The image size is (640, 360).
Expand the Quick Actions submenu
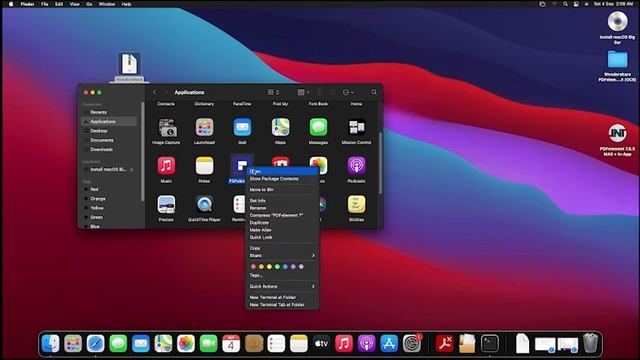pyautogui.click(x=282, y=287)
